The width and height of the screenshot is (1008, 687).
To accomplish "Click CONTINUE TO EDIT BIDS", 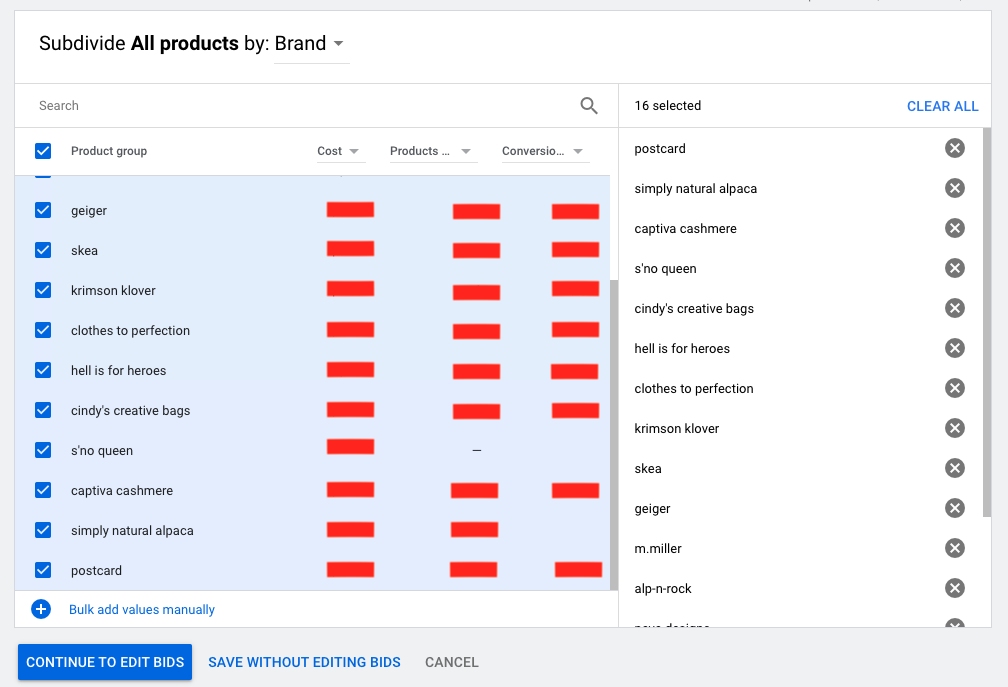I will pyautogui.click(x=104, y=661).
